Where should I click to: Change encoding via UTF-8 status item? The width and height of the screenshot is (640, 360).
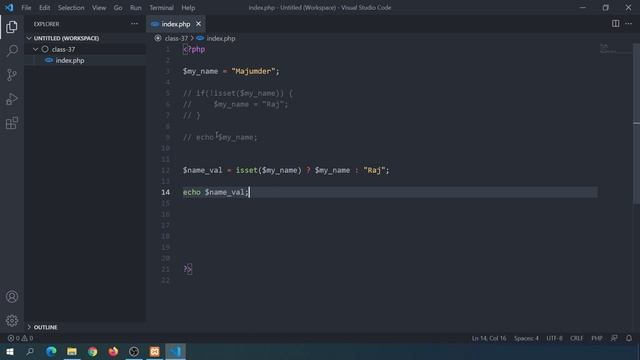pos(554,338)
